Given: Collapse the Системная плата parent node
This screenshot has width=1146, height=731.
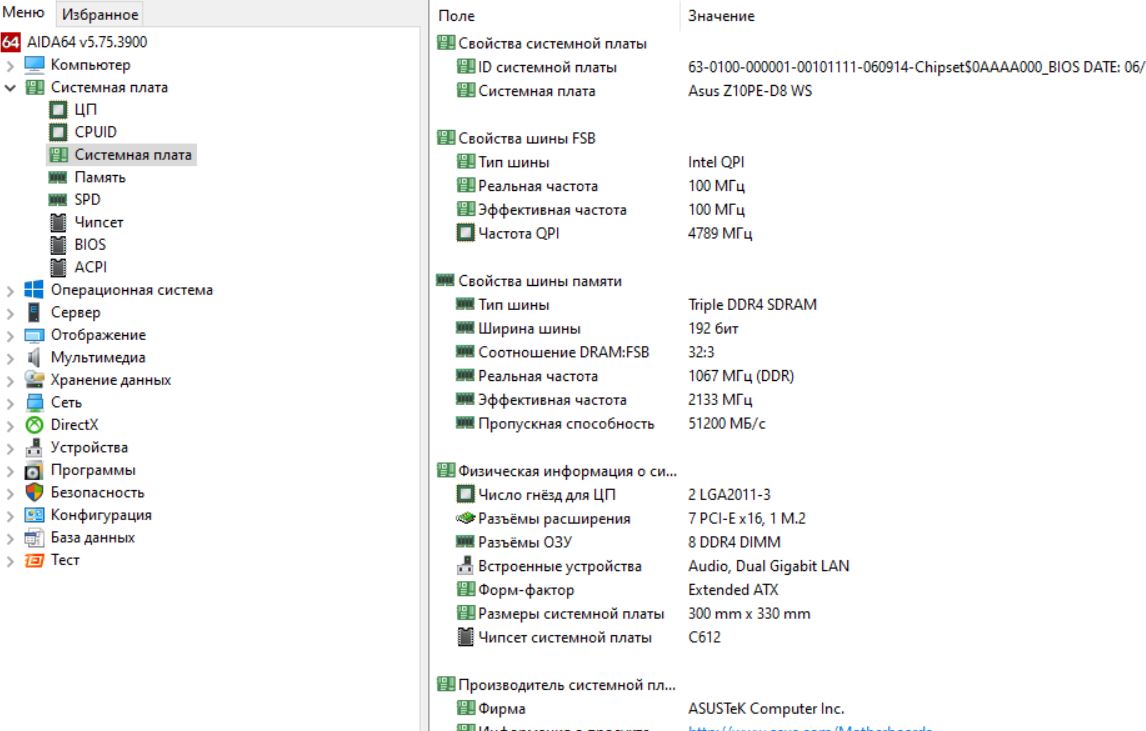Looking at the screenshot, I should [10, 88].
